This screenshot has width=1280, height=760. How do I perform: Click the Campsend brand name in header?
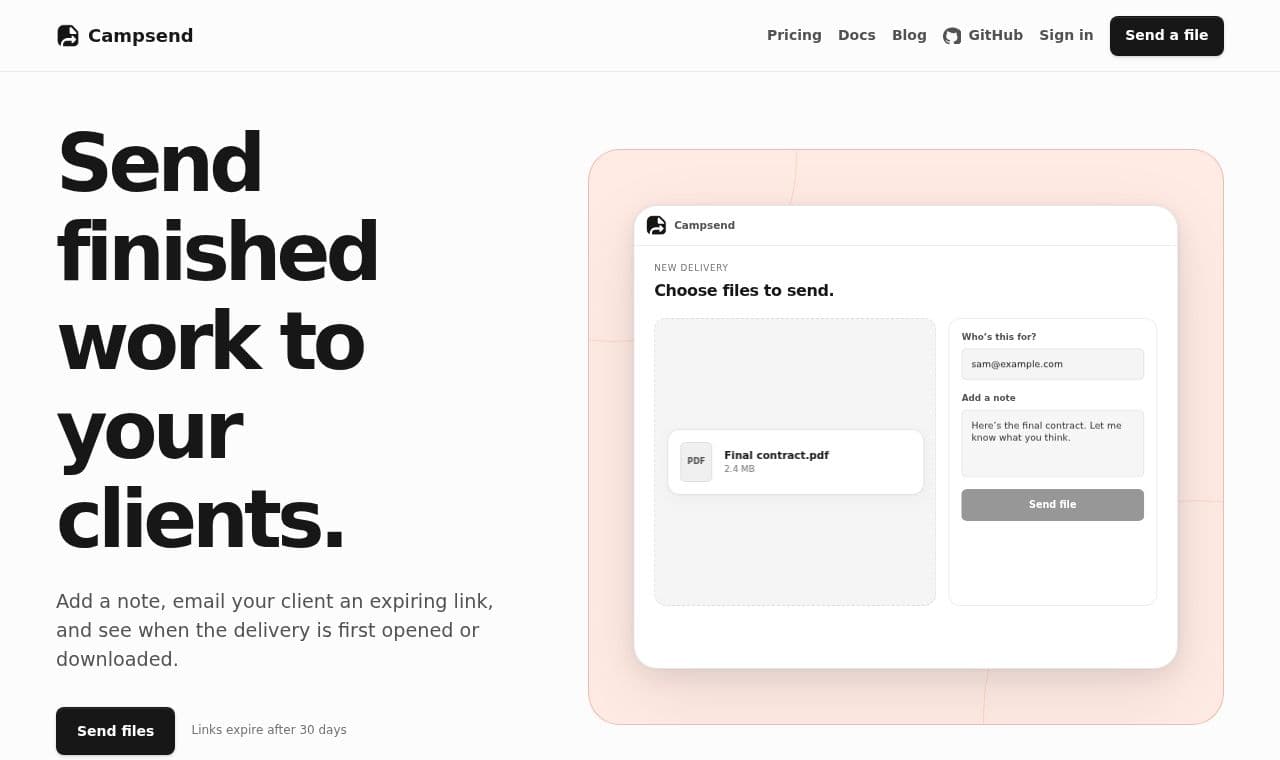[140, 36]
